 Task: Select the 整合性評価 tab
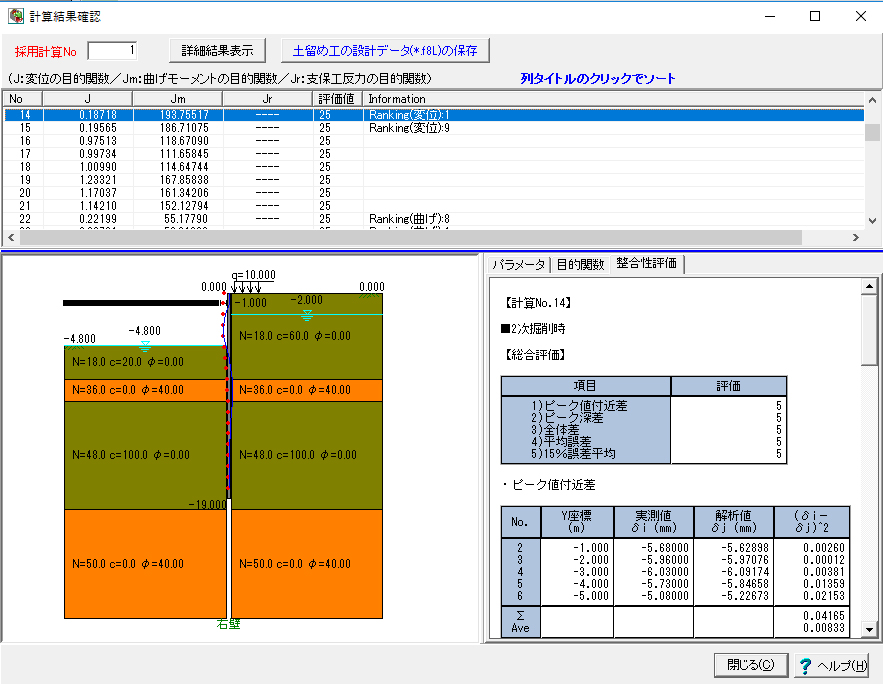[647, 264]
